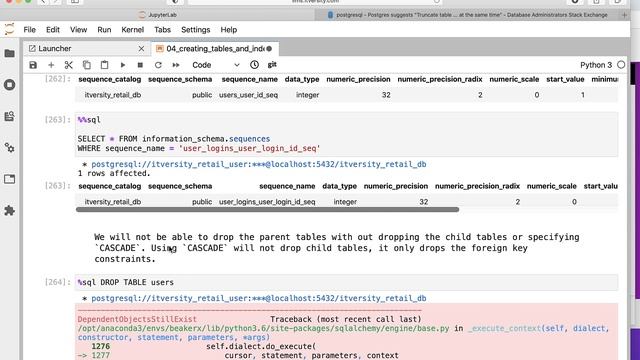
Task: Open the Property Inspector gears icon
Action: 9,148
